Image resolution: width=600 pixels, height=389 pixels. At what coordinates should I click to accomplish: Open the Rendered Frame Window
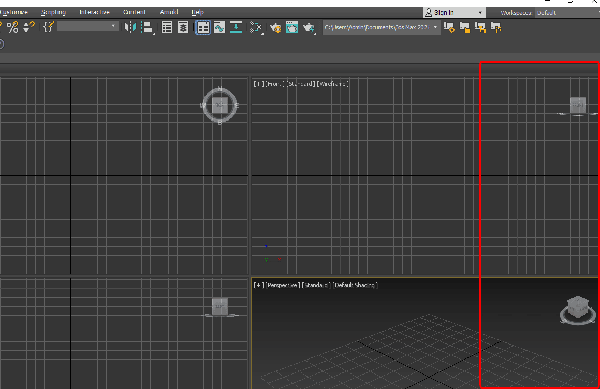click(292, 28)
